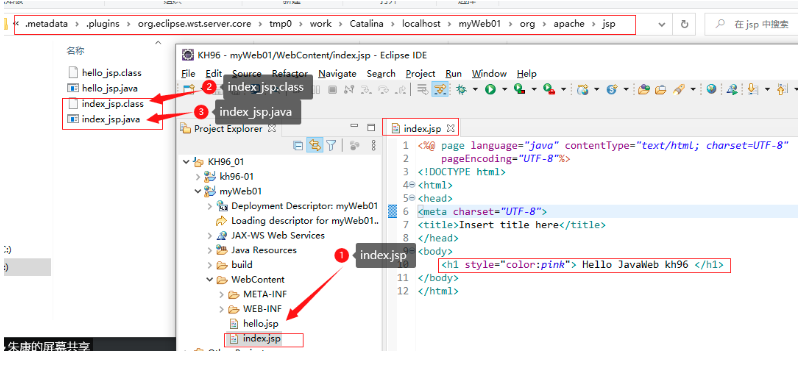Close the index.jsp editor tab

pyautogui.click(x=450, y=127)
